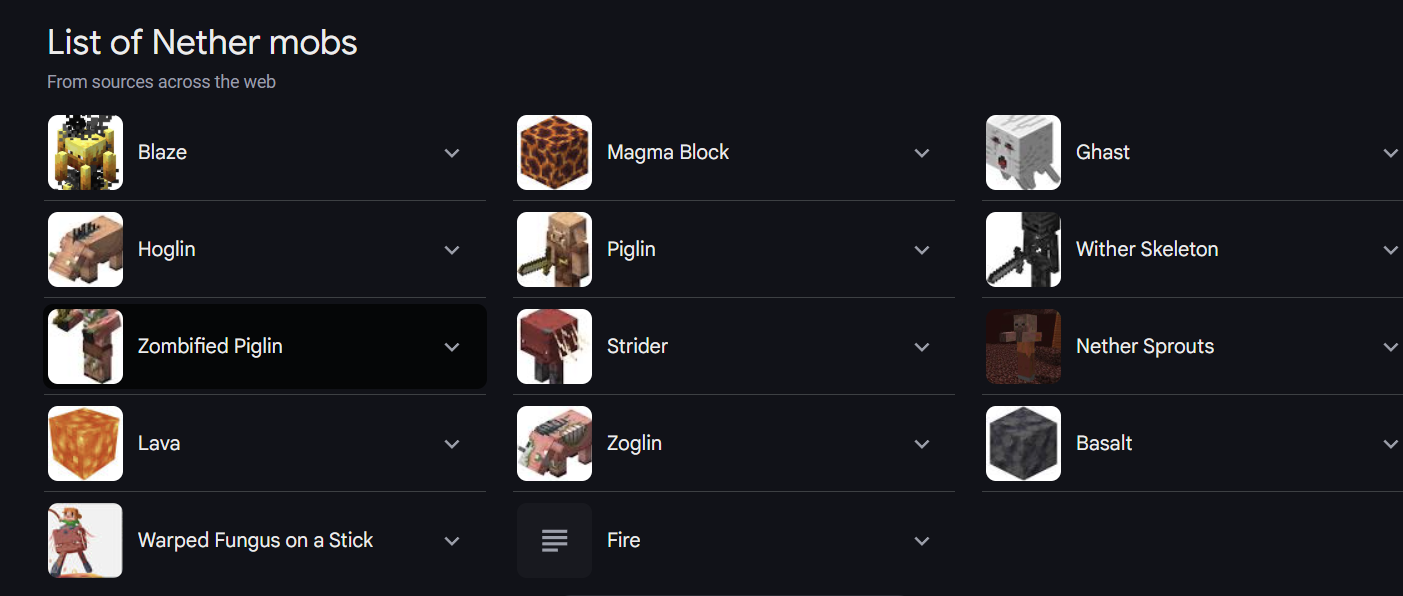Click the Magma Block cube icon
The width and height of the screenshot is (1403, 596).
[x=554, y=152]
